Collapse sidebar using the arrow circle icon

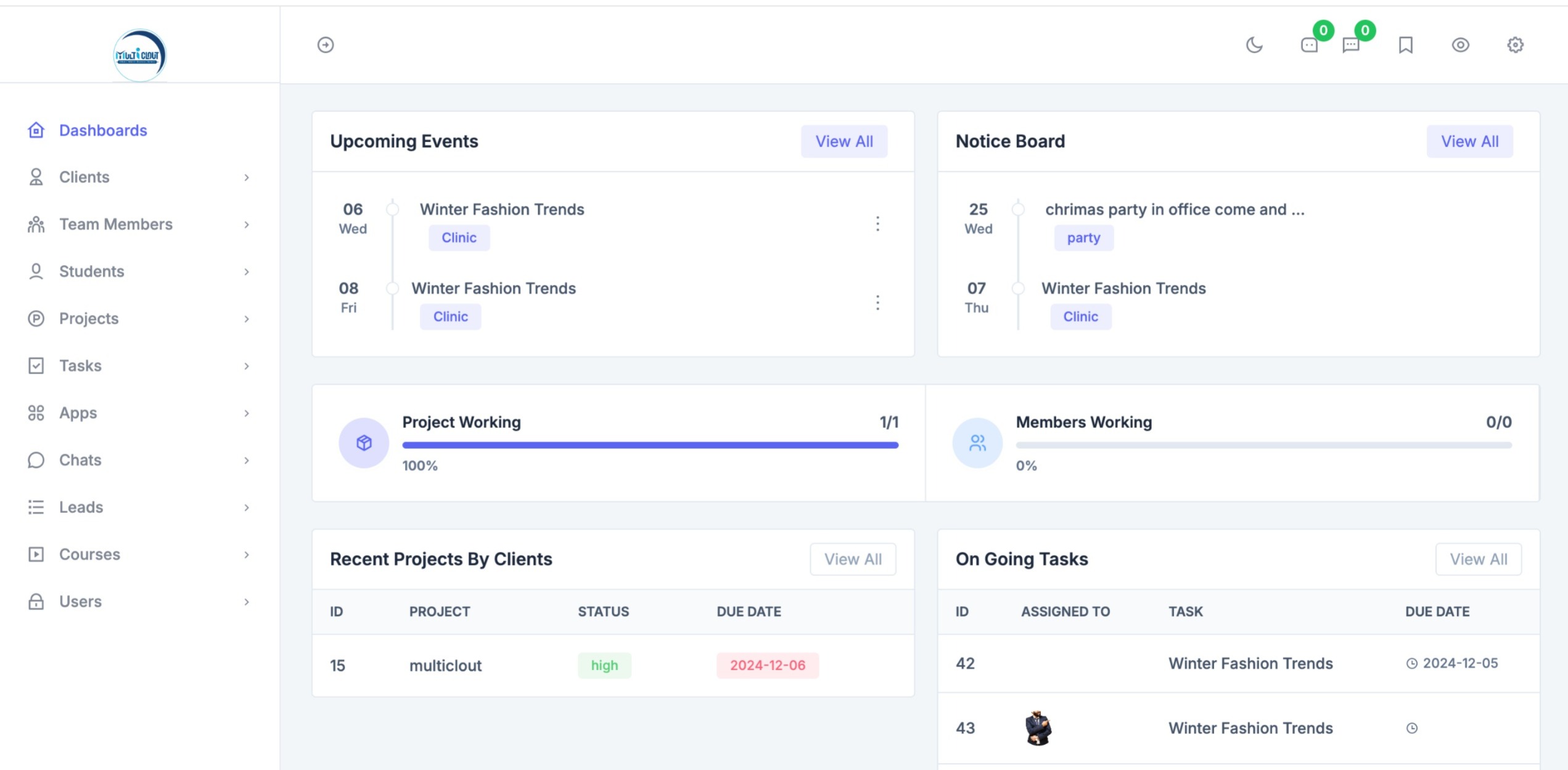click(x=326, y=45)
